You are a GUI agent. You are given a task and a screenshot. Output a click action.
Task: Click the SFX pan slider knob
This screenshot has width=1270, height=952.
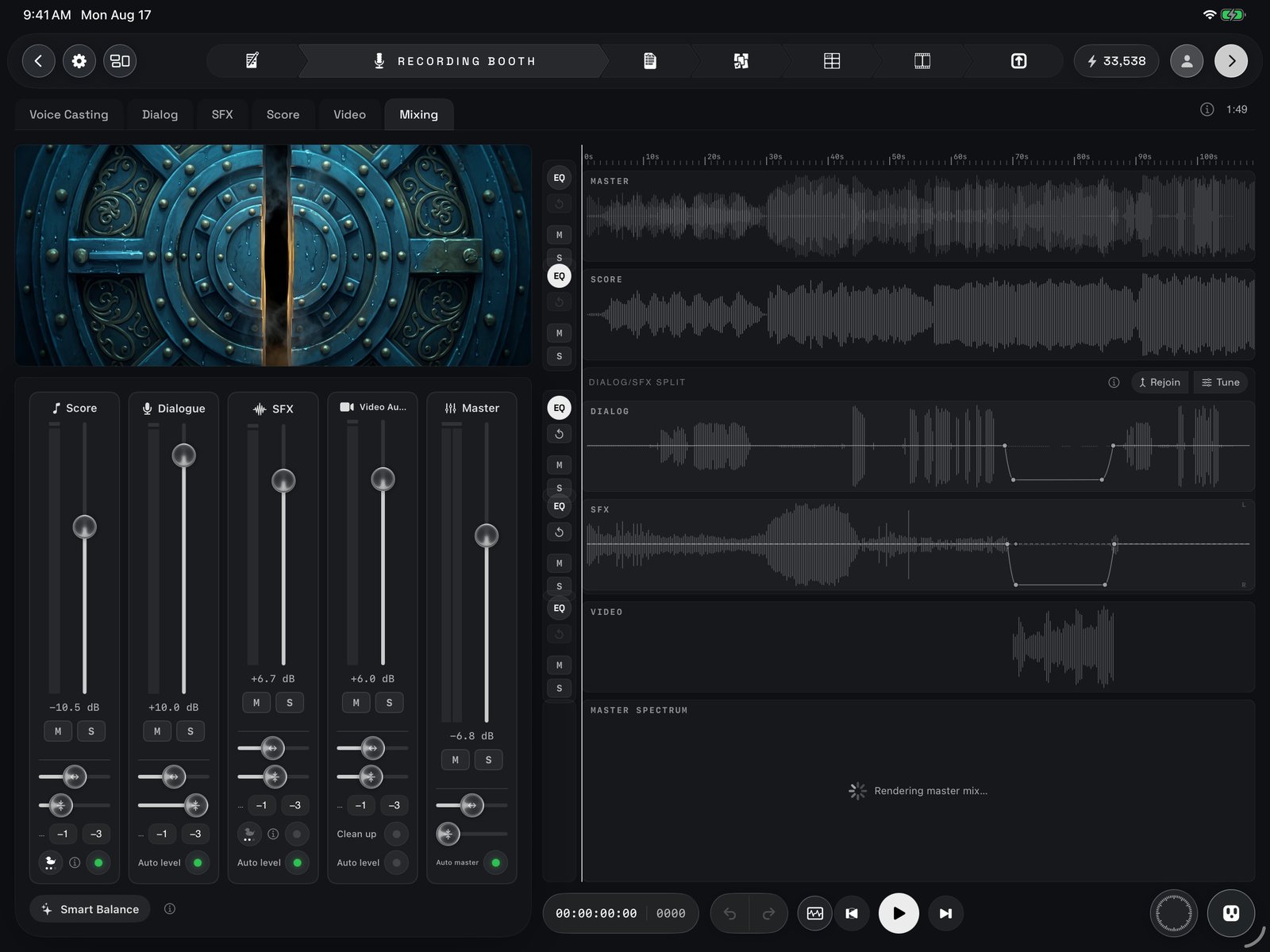[272, 748]
